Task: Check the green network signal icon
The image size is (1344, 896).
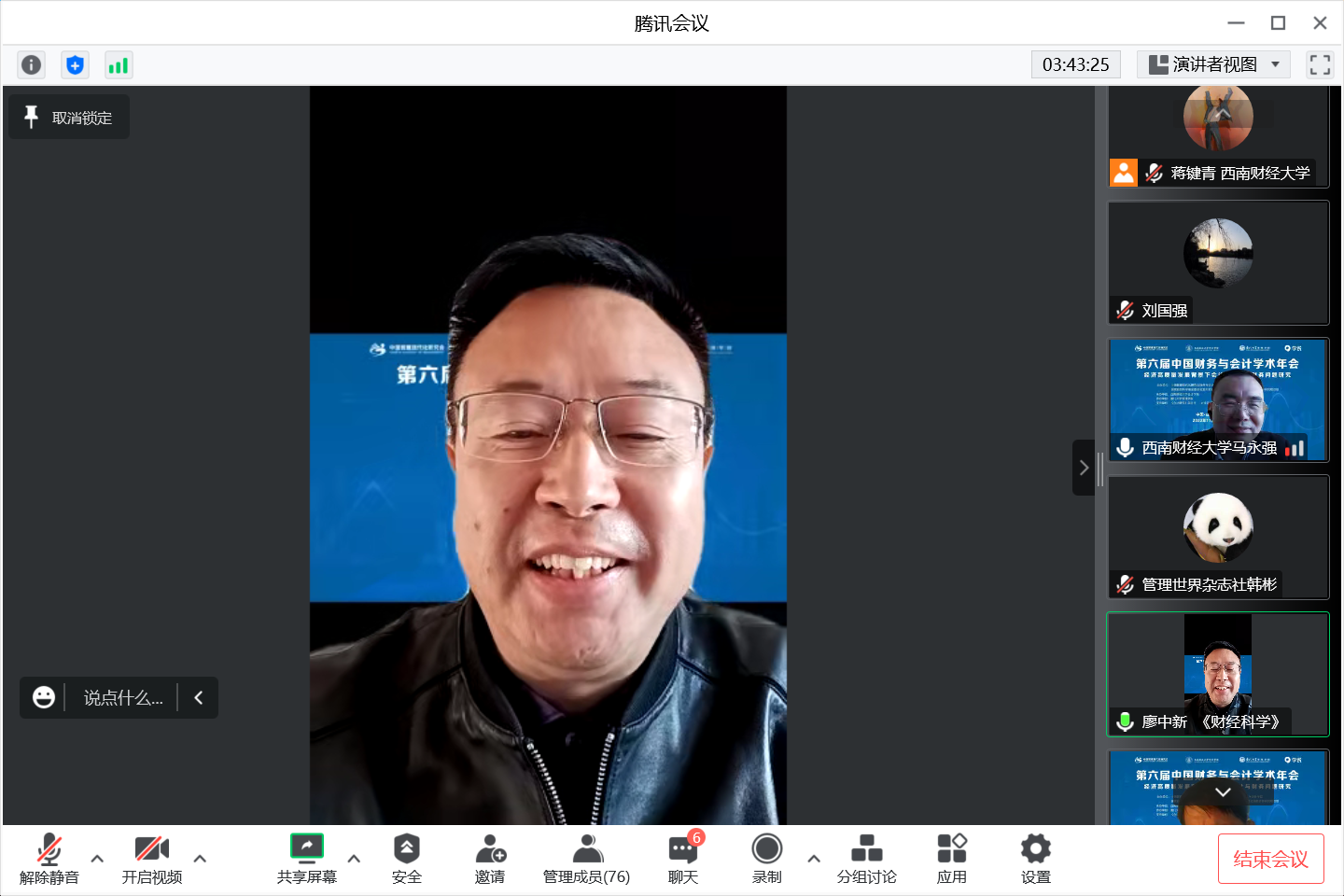Action: [x=118, y=64]
